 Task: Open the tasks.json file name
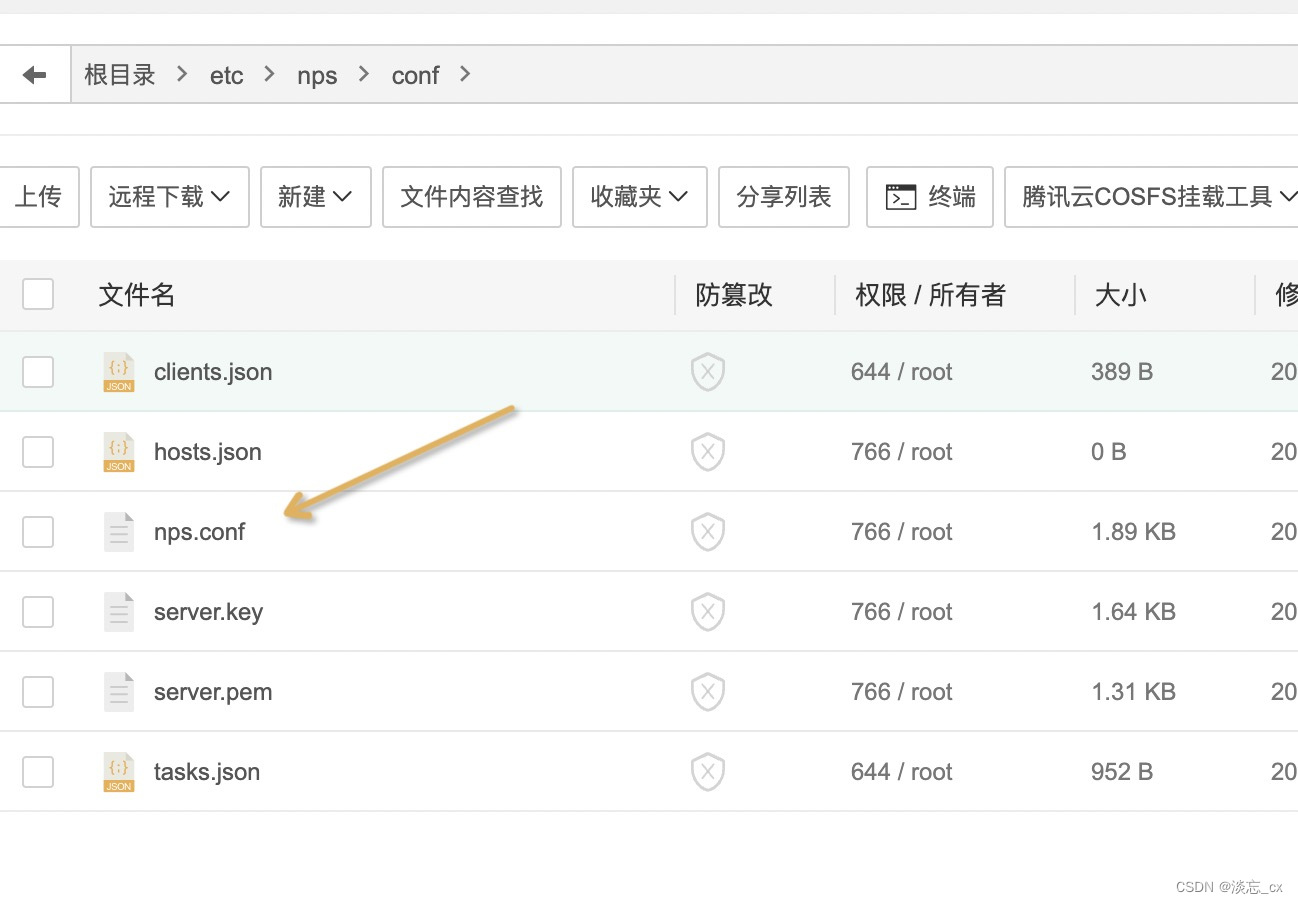pos(207,772)
